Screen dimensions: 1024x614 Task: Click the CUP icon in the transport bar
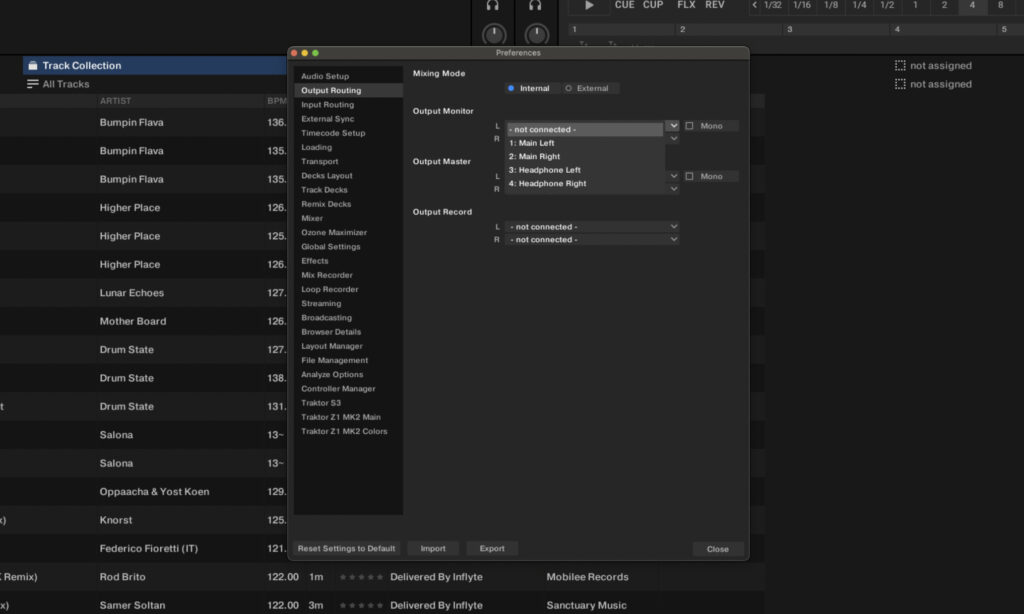coord(653,5)
